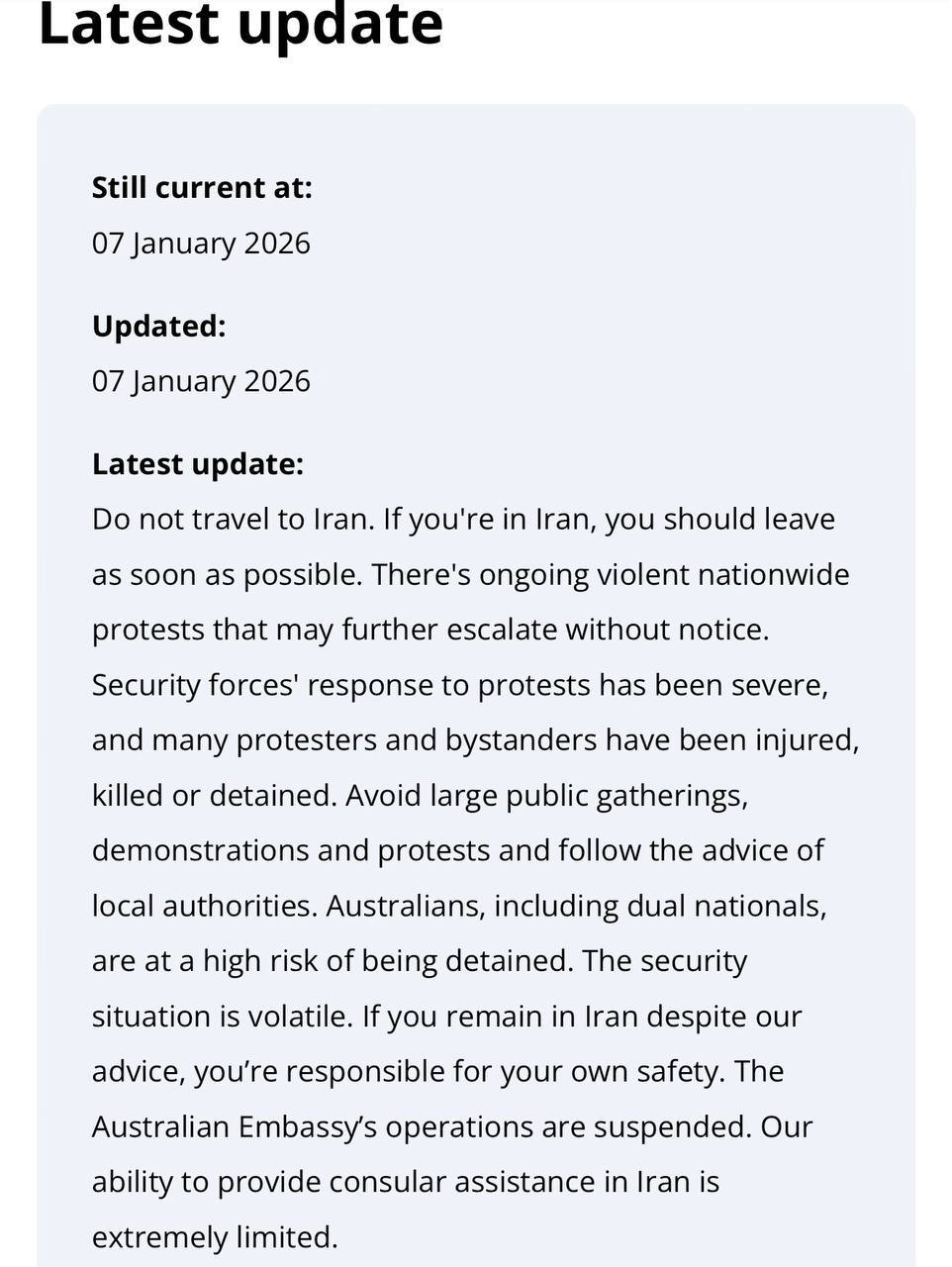Click "Avoid large public gatherings" text
This screenshot has width=952, height=1267.
click(x=546, y=795)
